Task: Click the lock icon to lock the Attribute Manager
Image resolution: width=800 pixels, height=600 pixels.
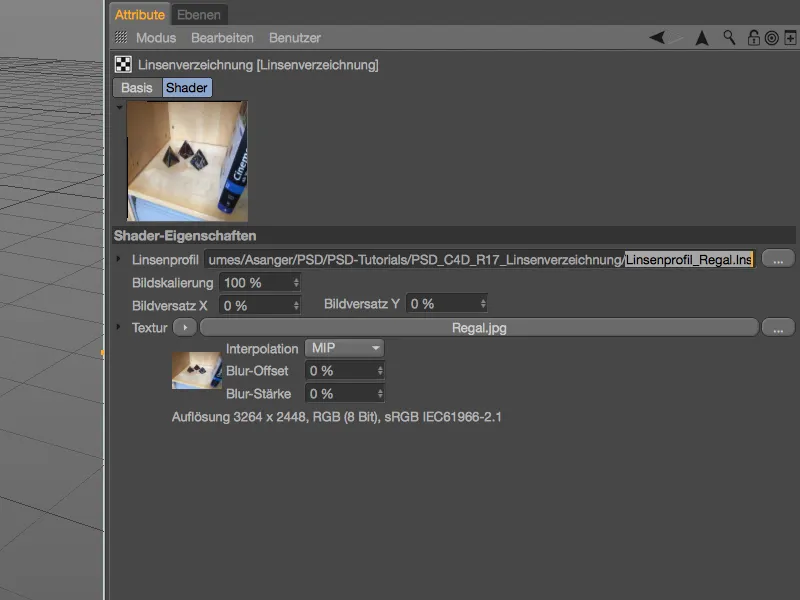Action: pyautogui.click(x=753, y=37)
